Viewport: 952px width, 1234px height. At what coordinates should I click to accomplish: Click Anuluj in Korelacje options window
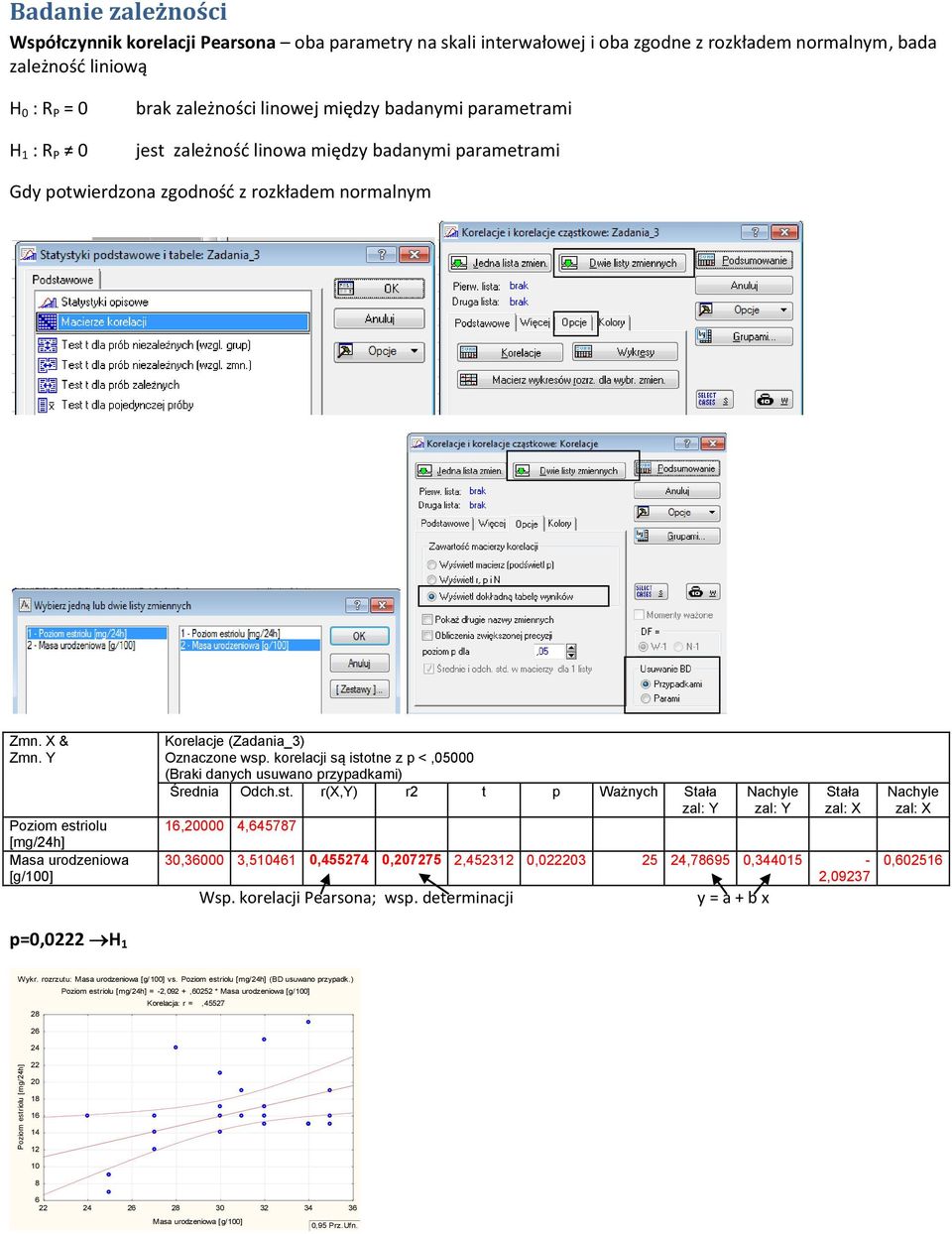coord(677,491)
